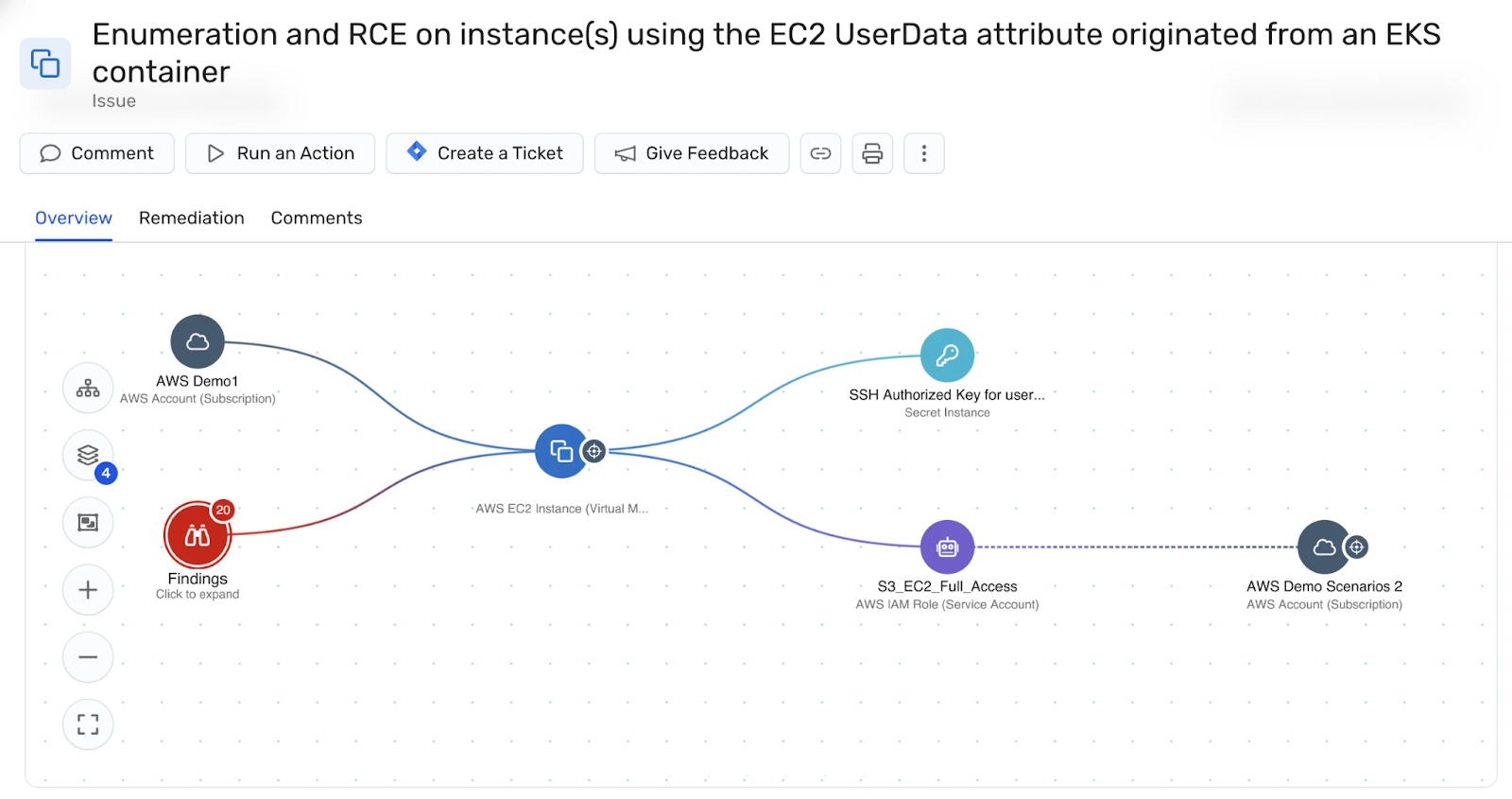This screenshot has width=1512, height=799.
Task: Toggle fullscreen graph view
Action: pos(88,724)
